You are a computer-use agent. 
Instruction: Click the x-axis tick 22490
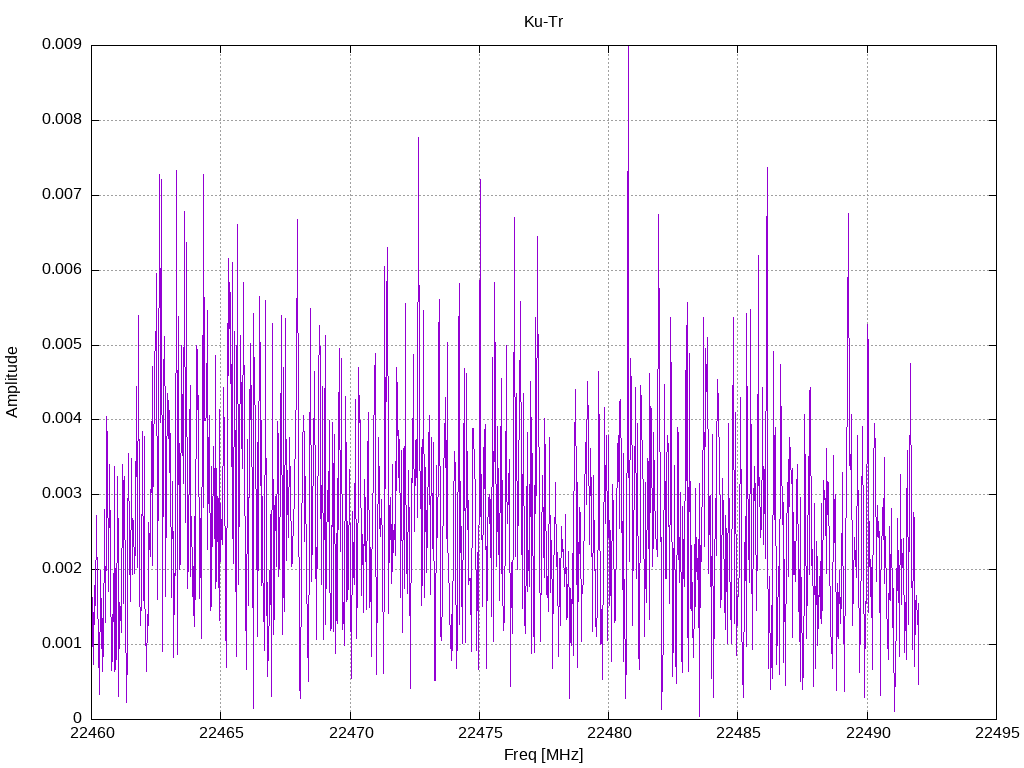[868, 733]
